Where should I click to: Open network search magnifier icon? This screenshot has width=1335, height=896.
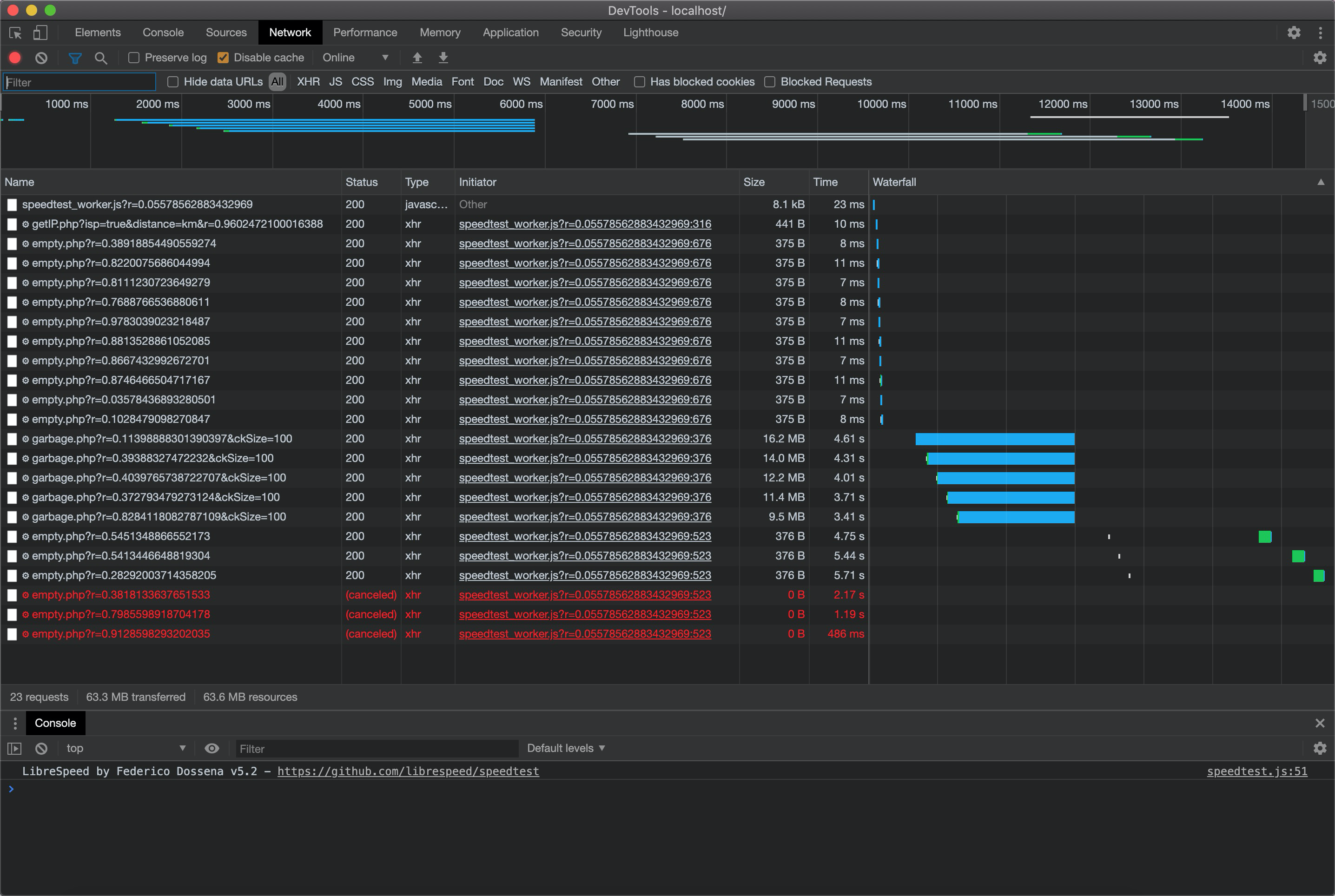(100, 58)
